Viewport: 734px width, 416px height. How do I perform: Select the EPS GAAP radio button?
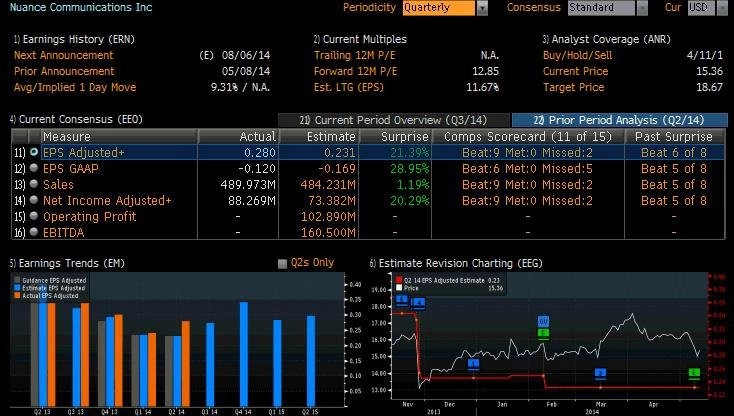pyautogui.click(x=34, y=168)
